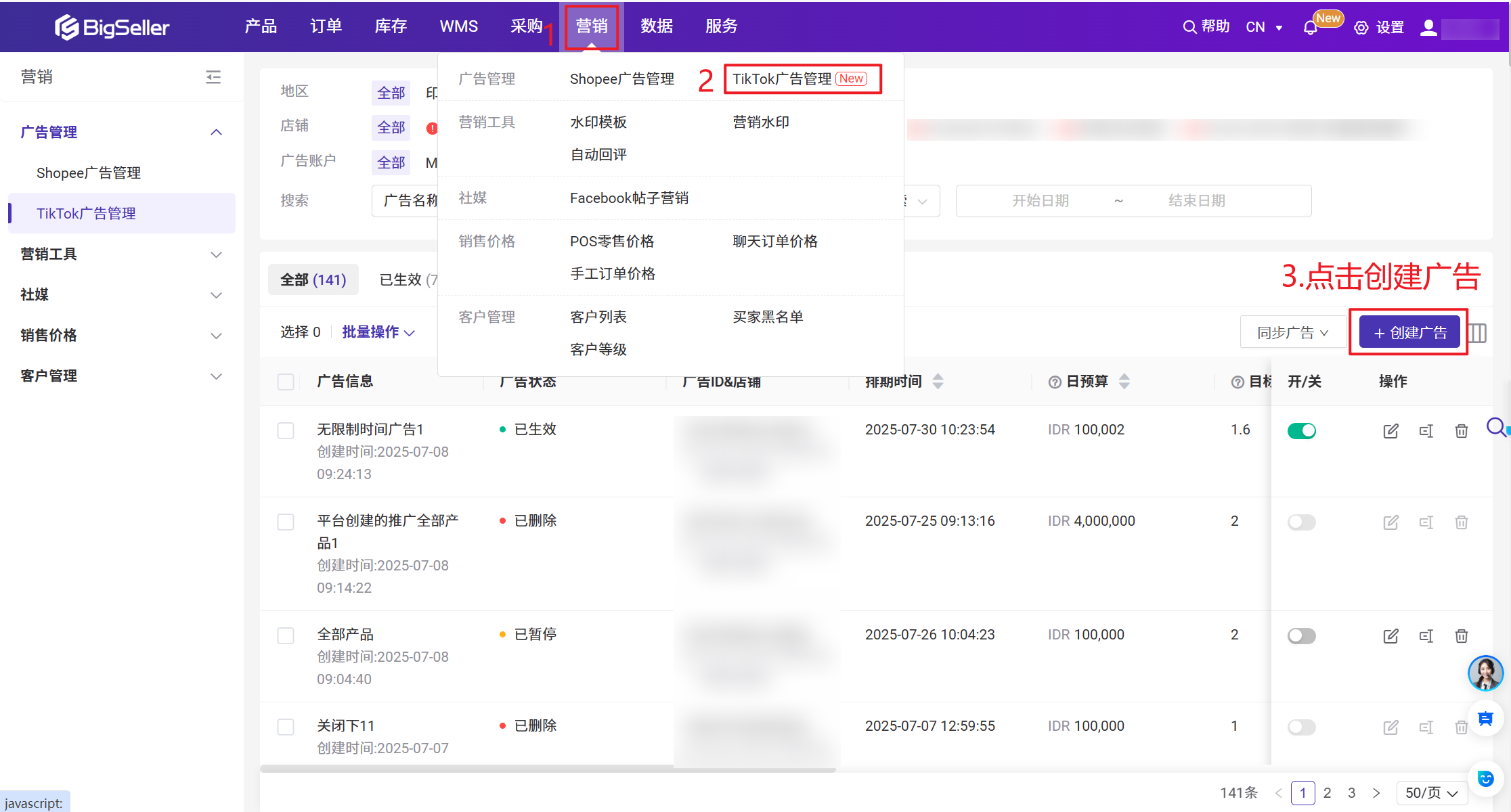This screenshot has height=812, width=1511.
Task: Click copy icon for 关闭下11 row
Action: point(1426,727)
